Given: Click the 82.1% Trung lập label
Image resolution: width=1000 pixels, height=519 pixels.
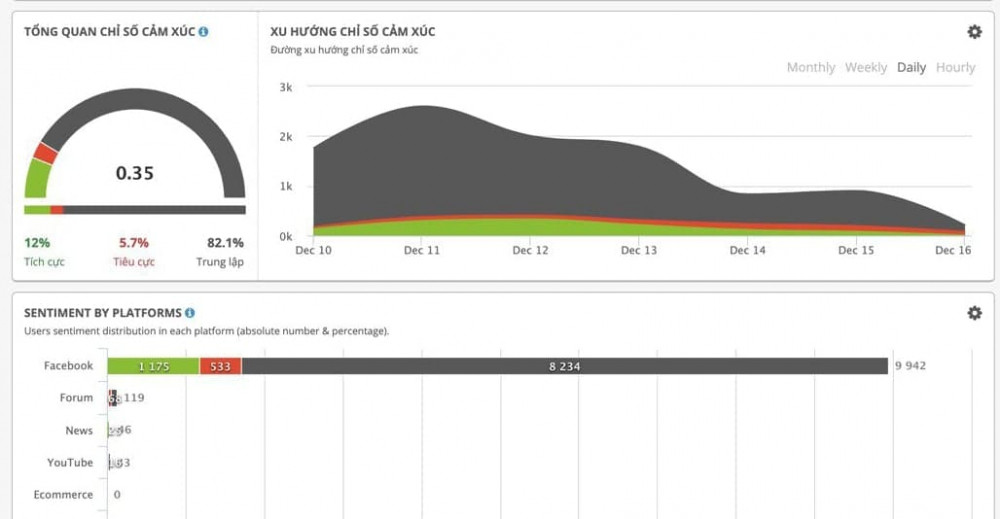Looking at the screenshot, I should click(x=225, y=243).
